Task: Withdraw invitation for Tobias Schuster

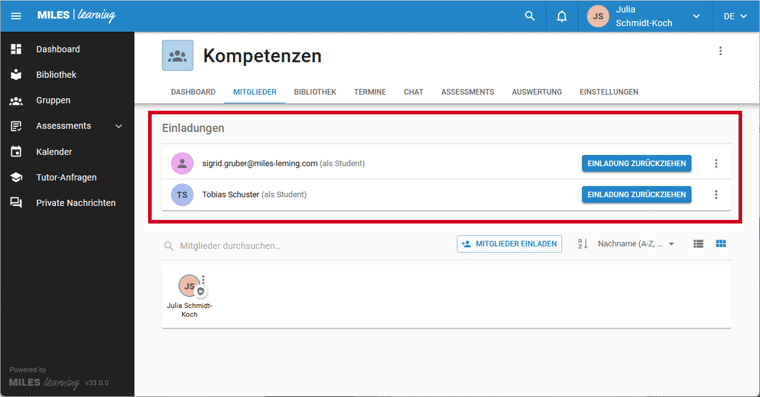Action: tap(636, 195)
